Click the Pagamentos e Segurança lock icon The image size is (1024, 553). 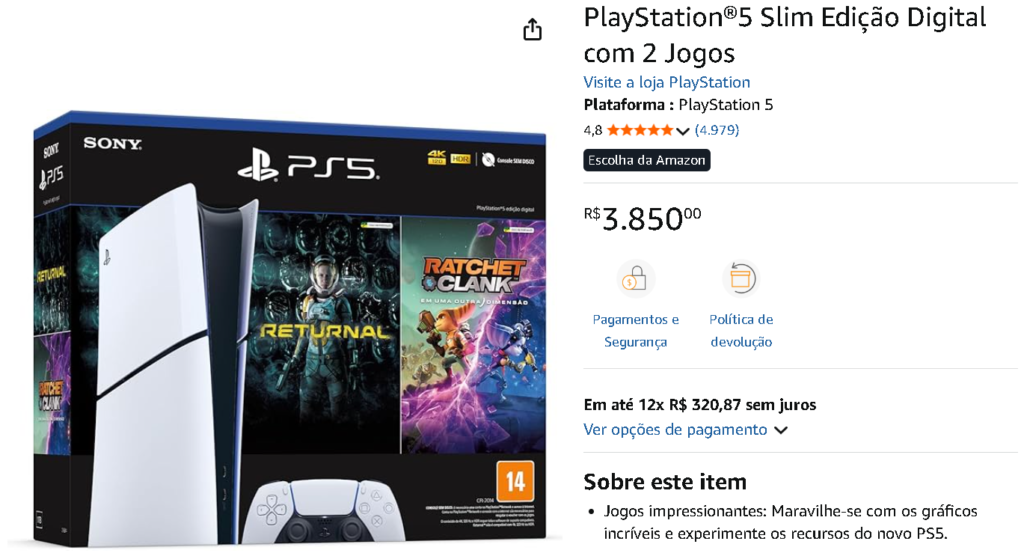[x=635, y=279]
